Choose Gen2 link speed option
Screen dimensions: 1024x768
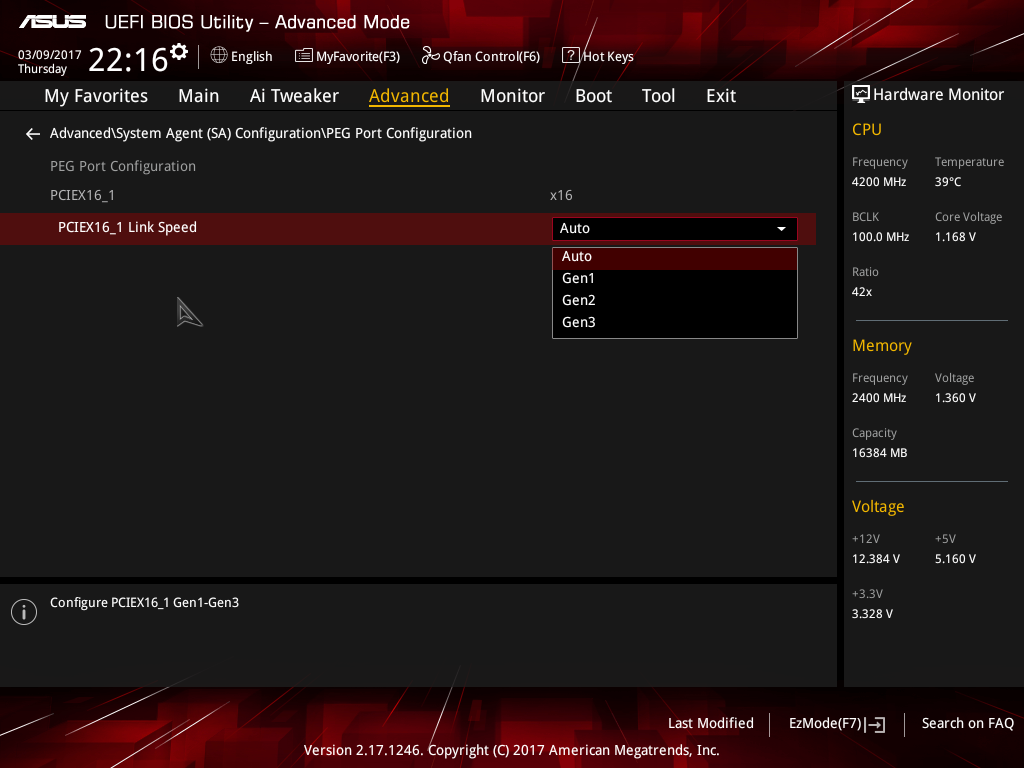click(x=675, y=300)
